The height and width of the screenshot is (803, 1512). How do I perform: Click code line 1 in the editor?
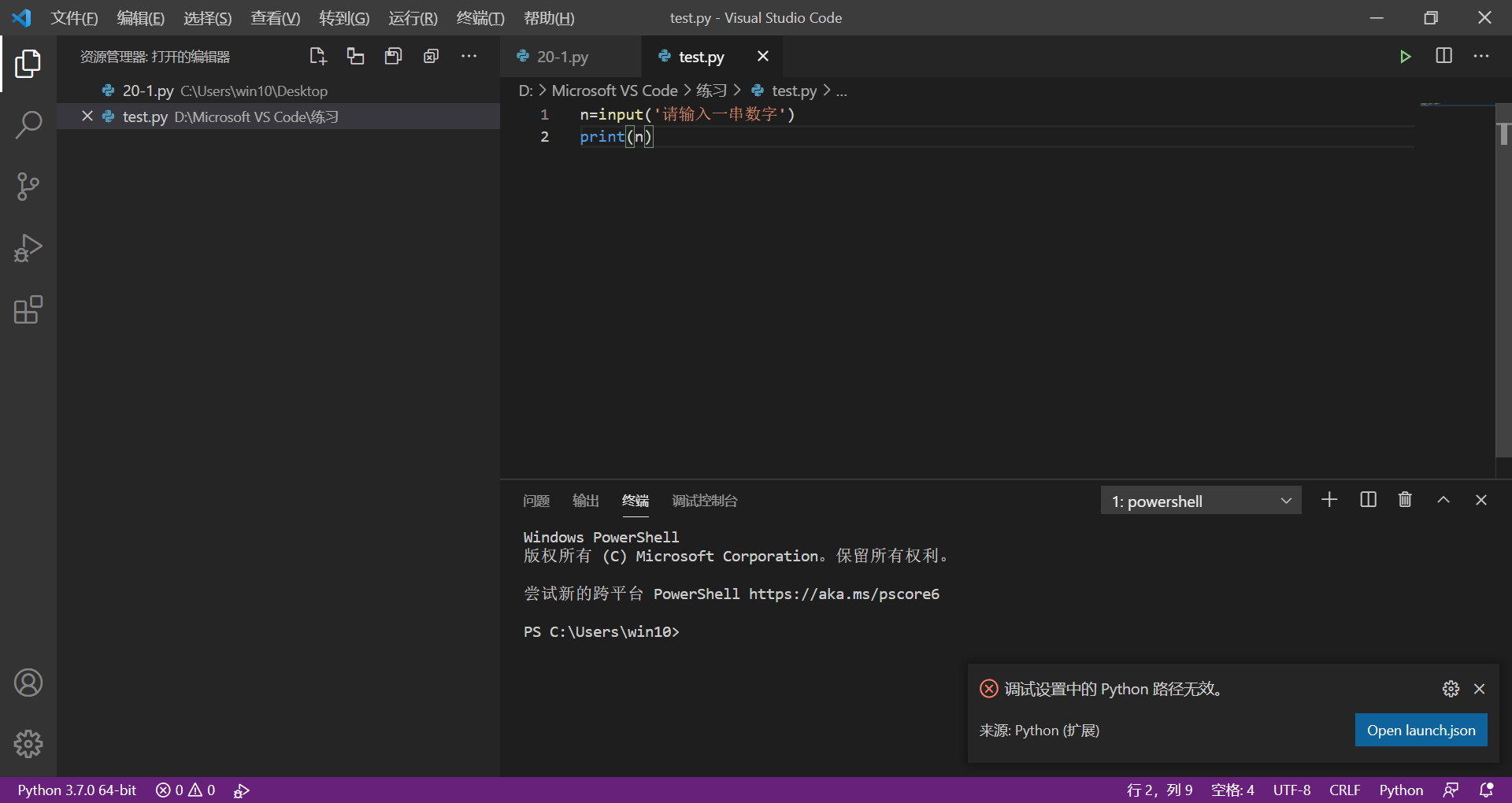tap(687, 114)
